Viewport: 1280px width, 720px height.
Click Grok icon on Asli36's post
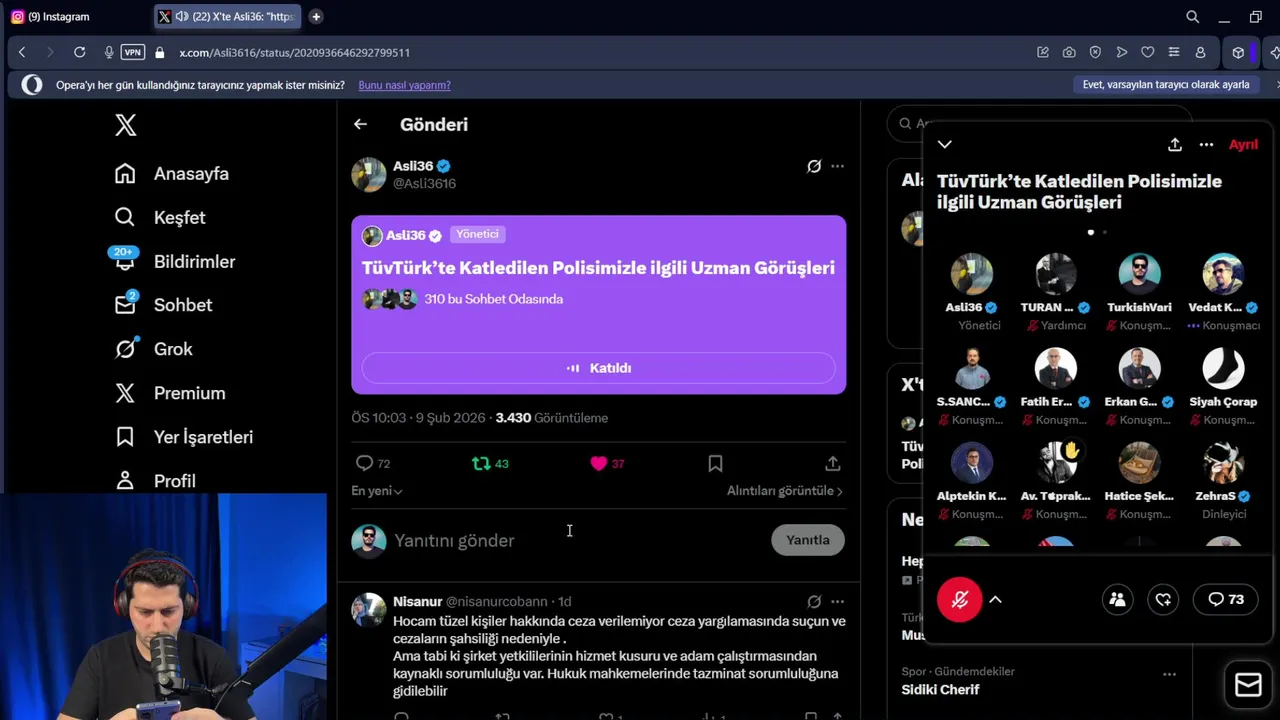point(814,166)
